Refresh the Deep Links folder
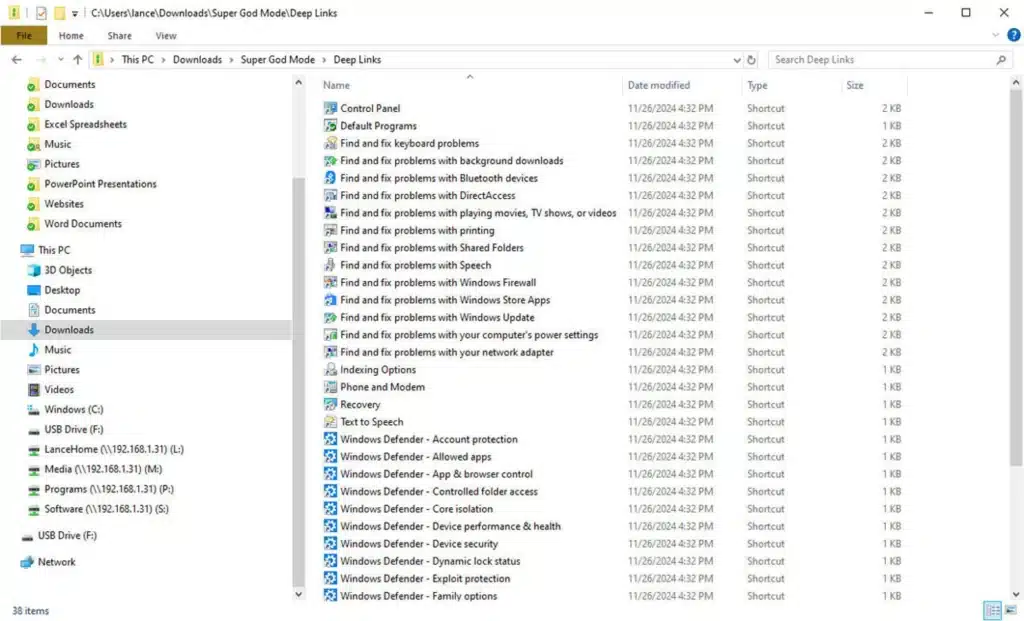The height and width of the screenshot is (621, 1024). coord(751,60)
